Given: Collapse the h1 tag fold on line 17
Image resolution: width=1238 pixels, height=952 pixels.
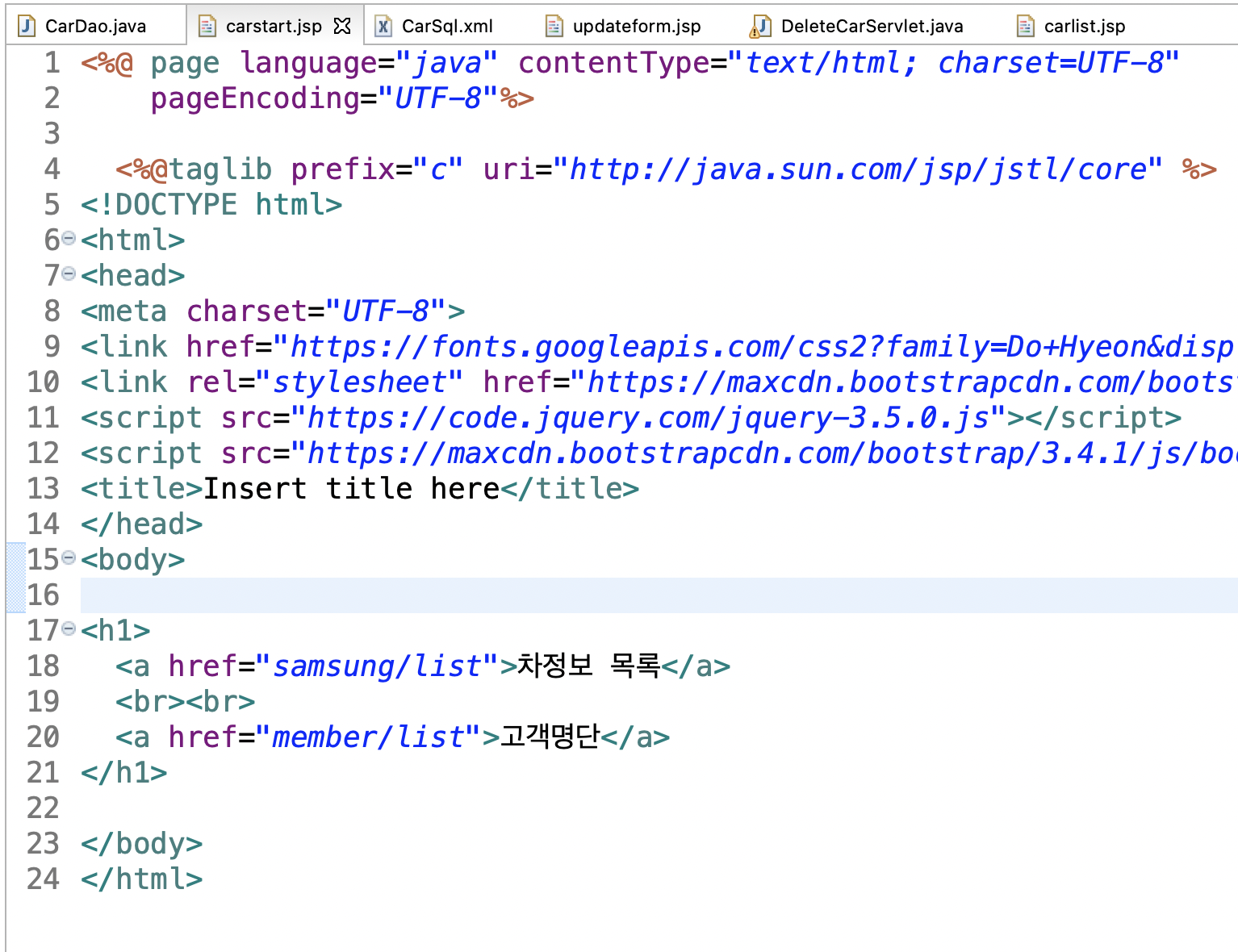Looking at the screenshot, I should click(x=69, y=628).
